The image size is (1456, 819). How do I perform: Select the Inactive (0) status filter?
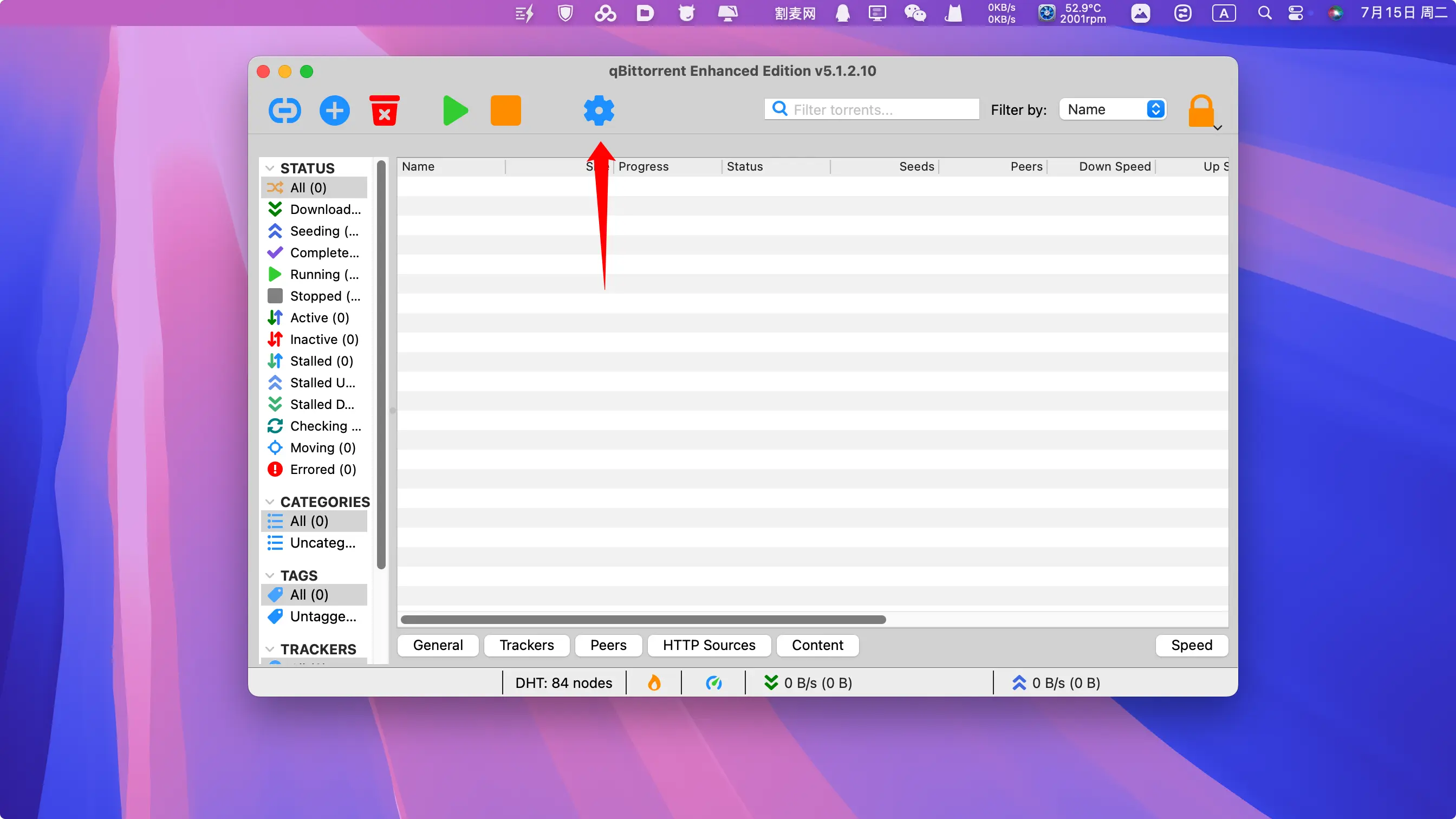pos(314,340)
